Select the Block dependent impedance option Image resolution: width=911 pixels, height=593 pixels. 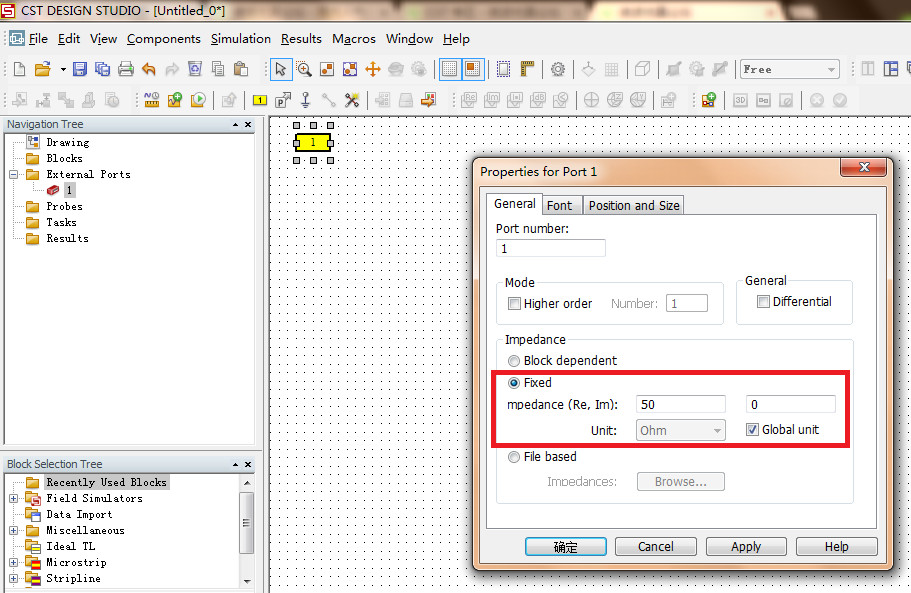[x=514, y=361]
